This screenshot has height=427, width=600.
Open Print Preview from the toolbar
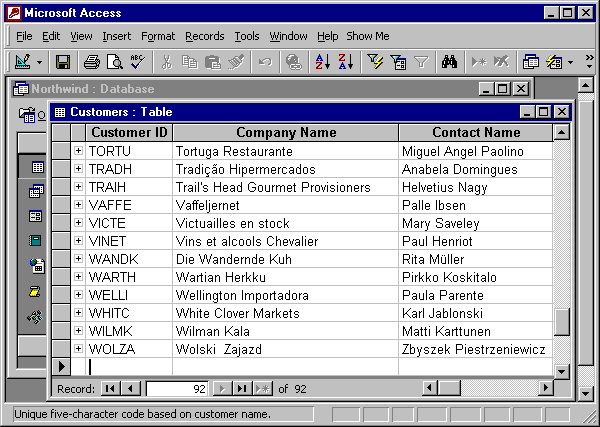[x=114, y=62]
